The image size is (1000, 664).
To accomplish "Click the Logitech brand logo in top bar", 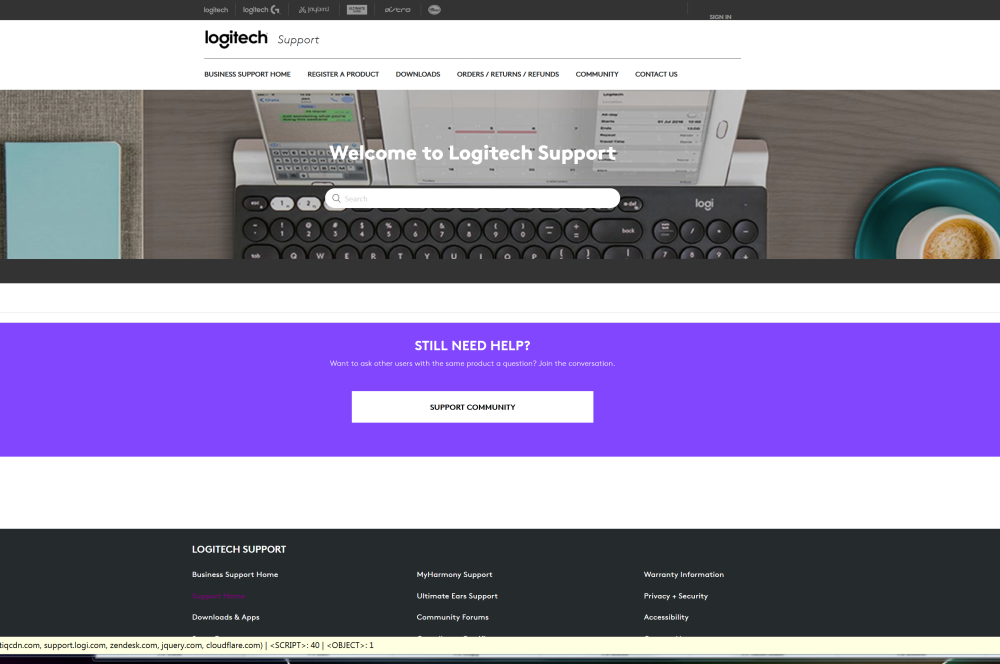I will point(216,10).
